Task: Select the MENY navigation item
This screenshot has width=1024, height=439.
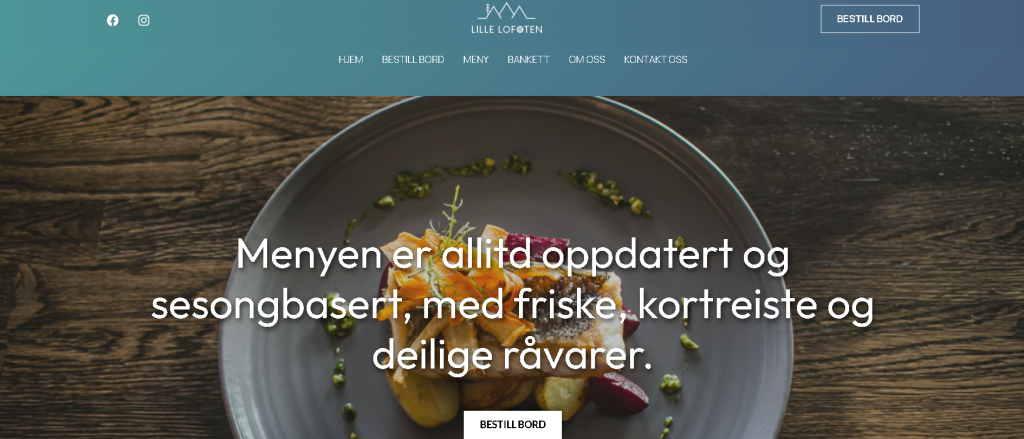Action: (475, 59)
